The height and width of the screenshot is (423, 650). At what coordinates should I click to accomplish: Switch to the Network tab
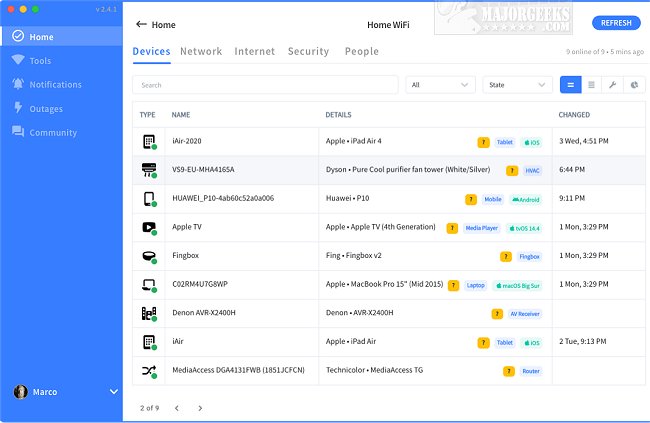(x=201, y=51)
